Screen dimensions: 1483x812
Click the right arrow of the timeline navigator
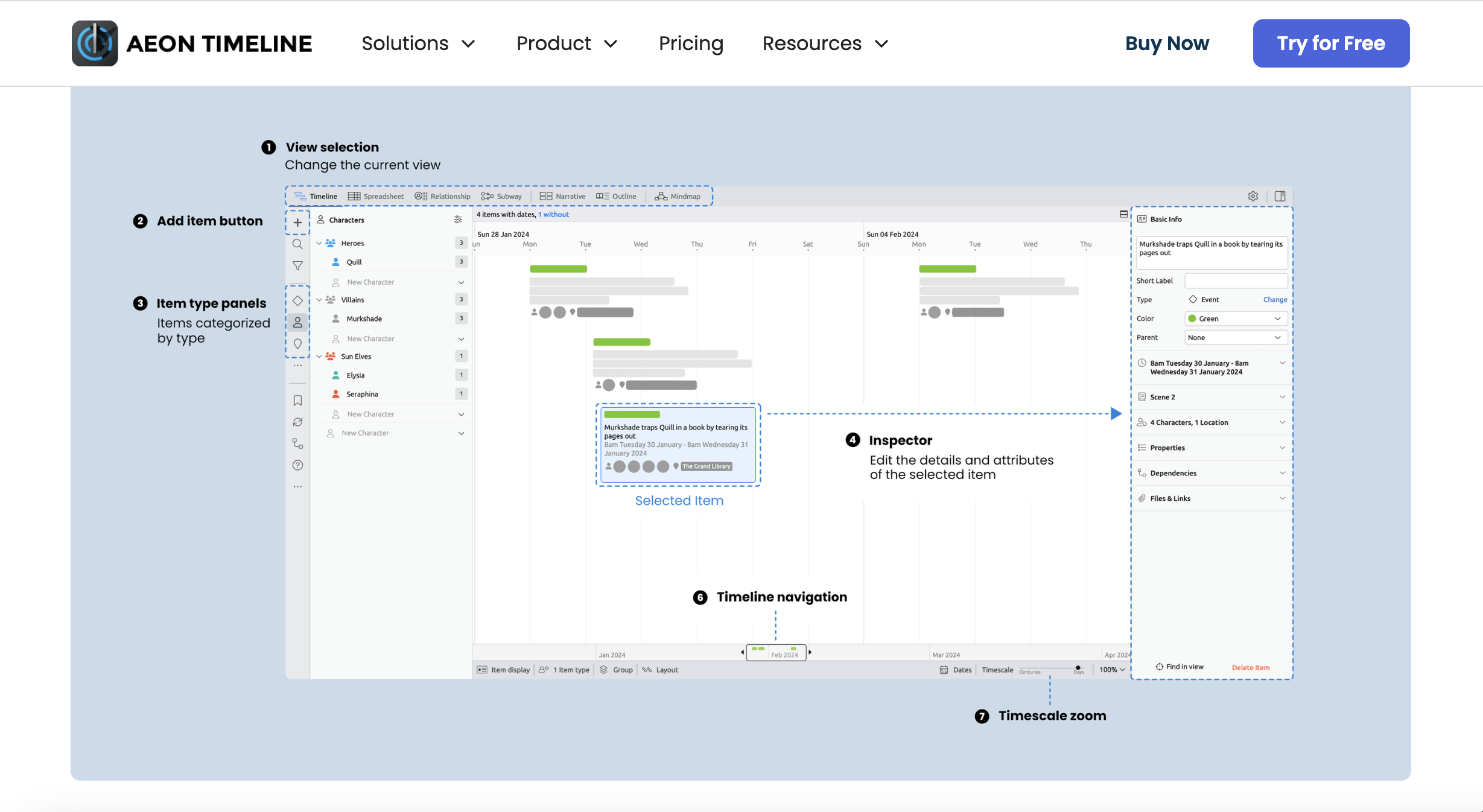810,652
